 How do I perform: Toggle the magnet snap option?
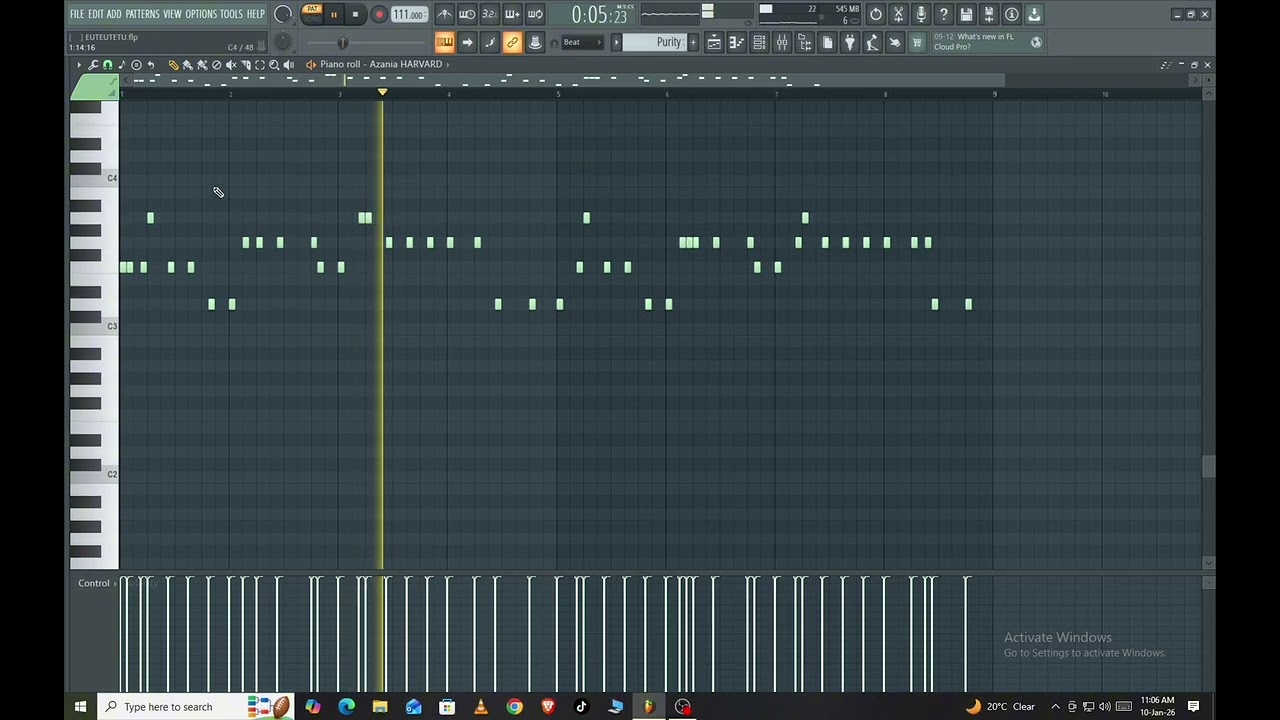tap(107, 64)
